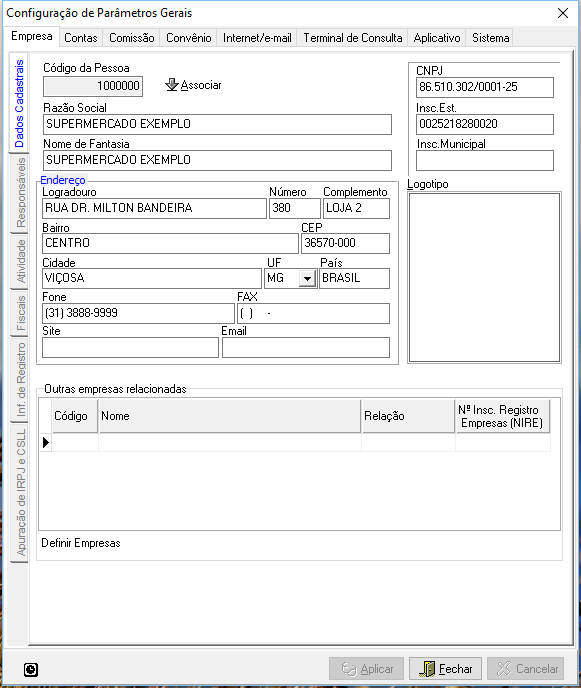
Task: Open the Fiscais vertical tab
Action: point(20,313)
